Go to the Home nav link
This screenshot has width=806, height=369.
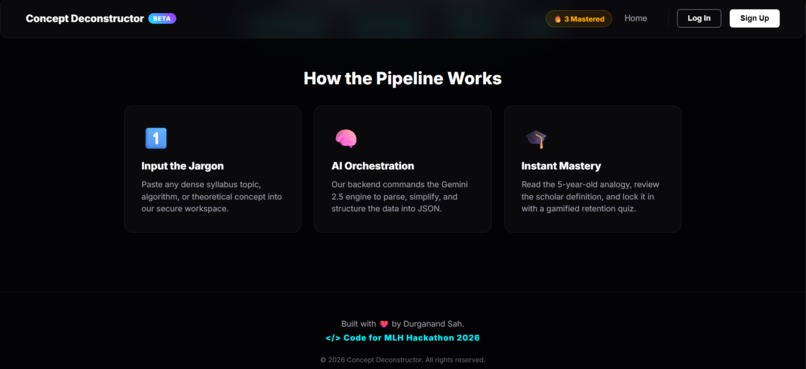point(635,19)
